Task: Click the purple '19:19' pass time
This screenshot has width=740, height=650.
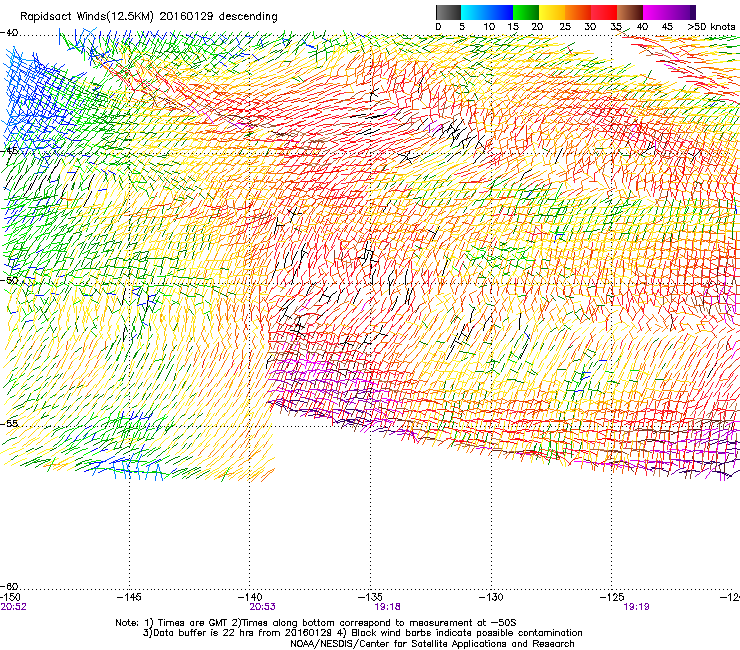Action: 637,607
